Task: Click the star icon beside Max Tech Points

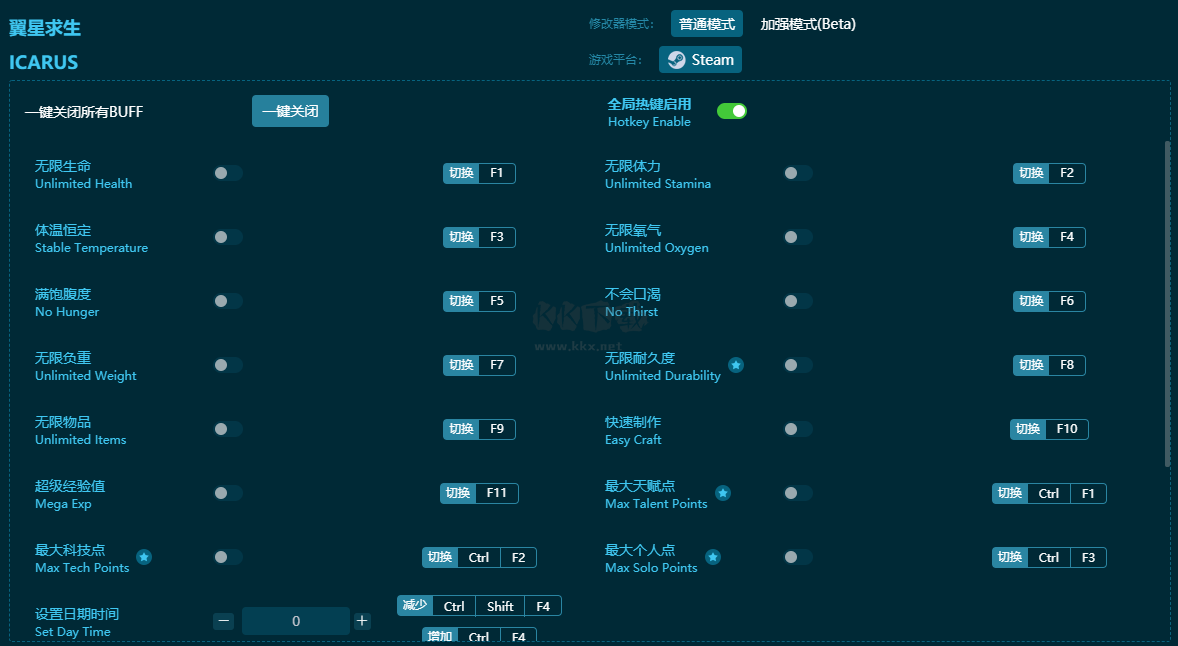Action: click(144, 557)
